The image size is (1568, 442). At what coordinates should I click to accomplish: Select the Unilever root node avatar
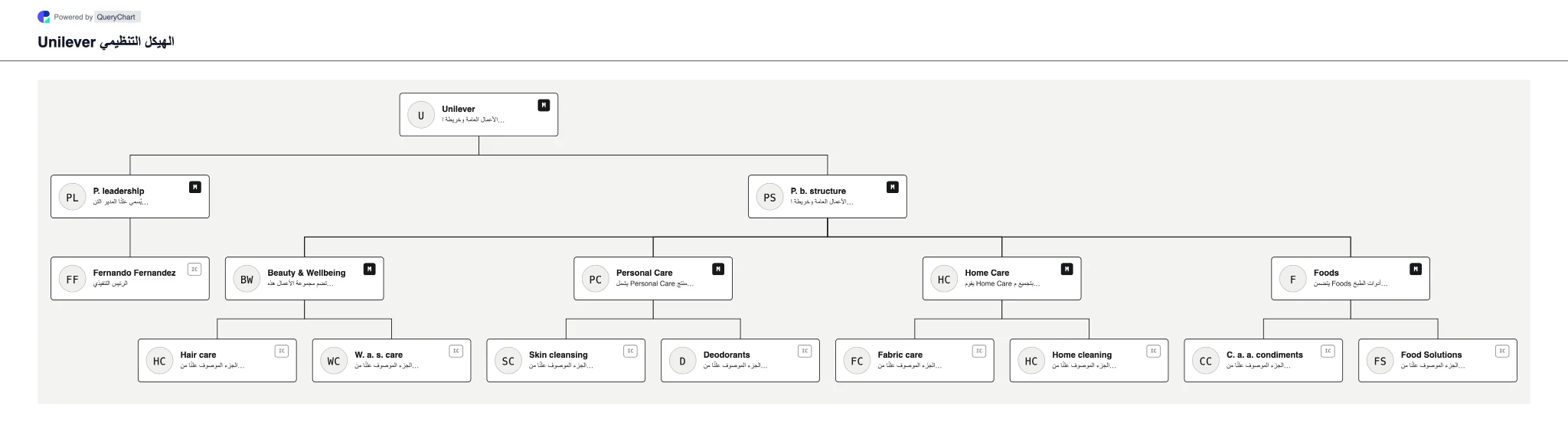click(x=421, y=116)
